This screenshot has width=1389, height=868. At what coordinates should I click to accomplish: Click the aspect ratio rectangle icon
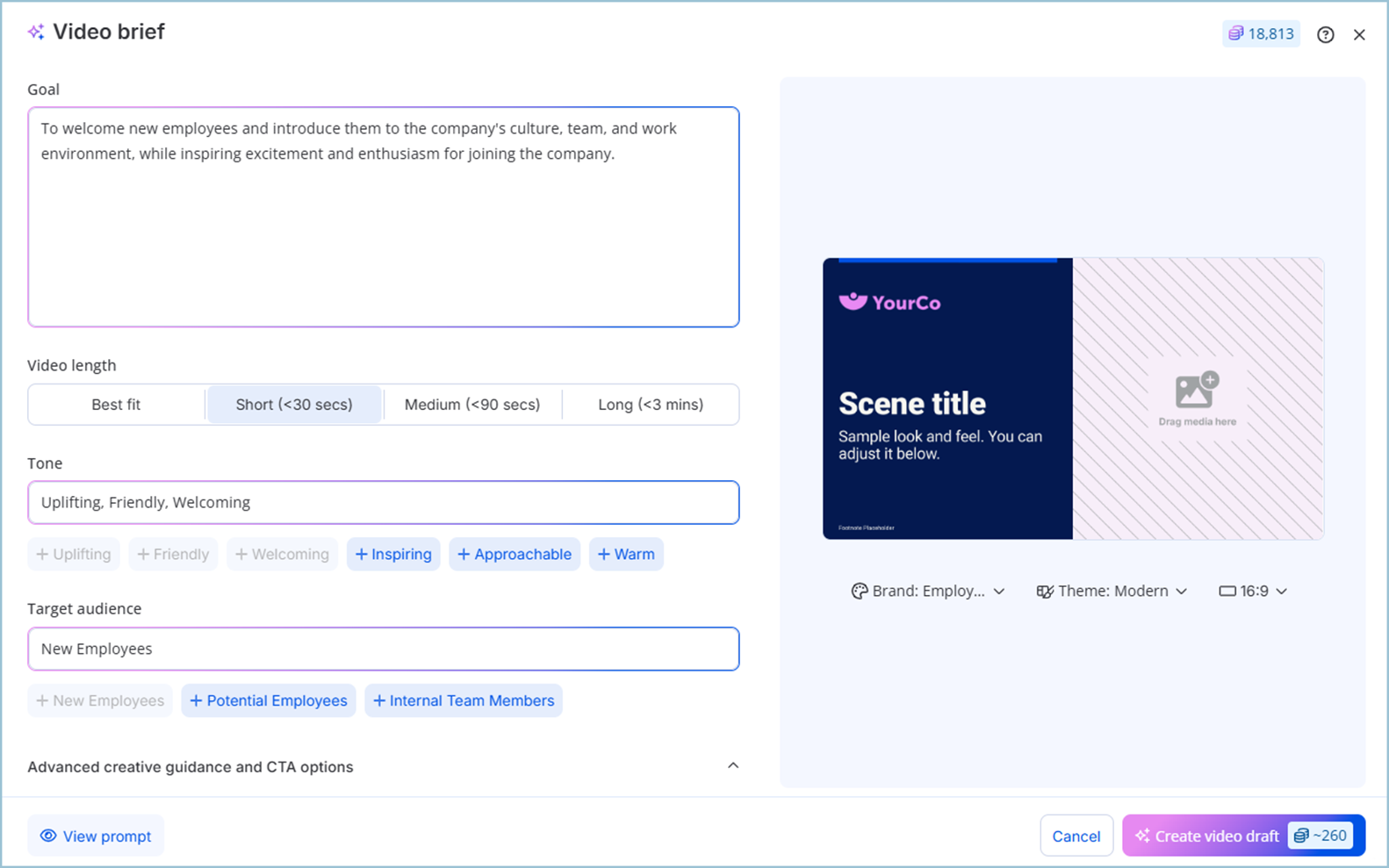[x=1227, y=592]
